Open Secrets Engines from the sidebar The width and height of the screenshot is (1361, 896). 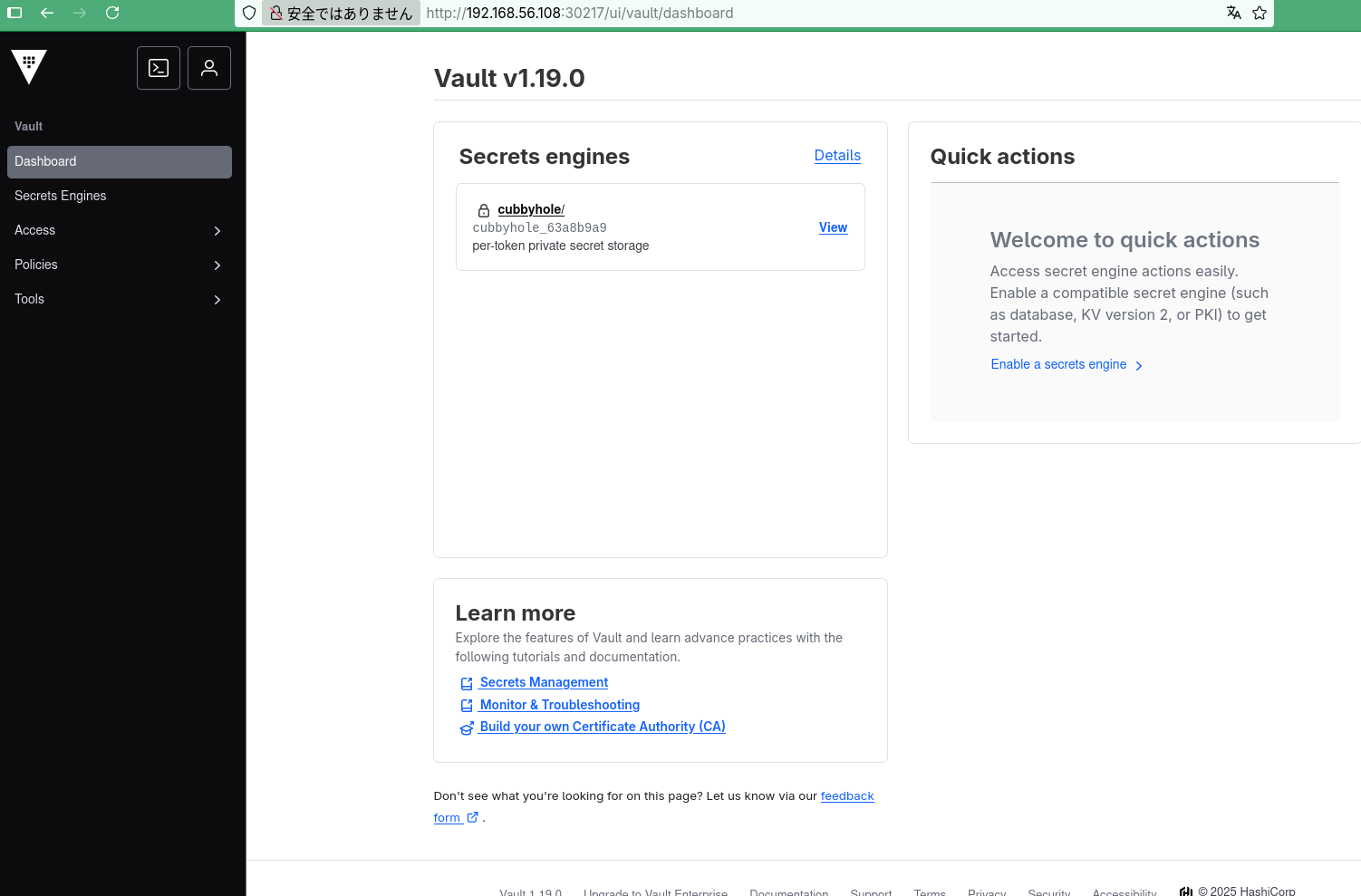60,196
